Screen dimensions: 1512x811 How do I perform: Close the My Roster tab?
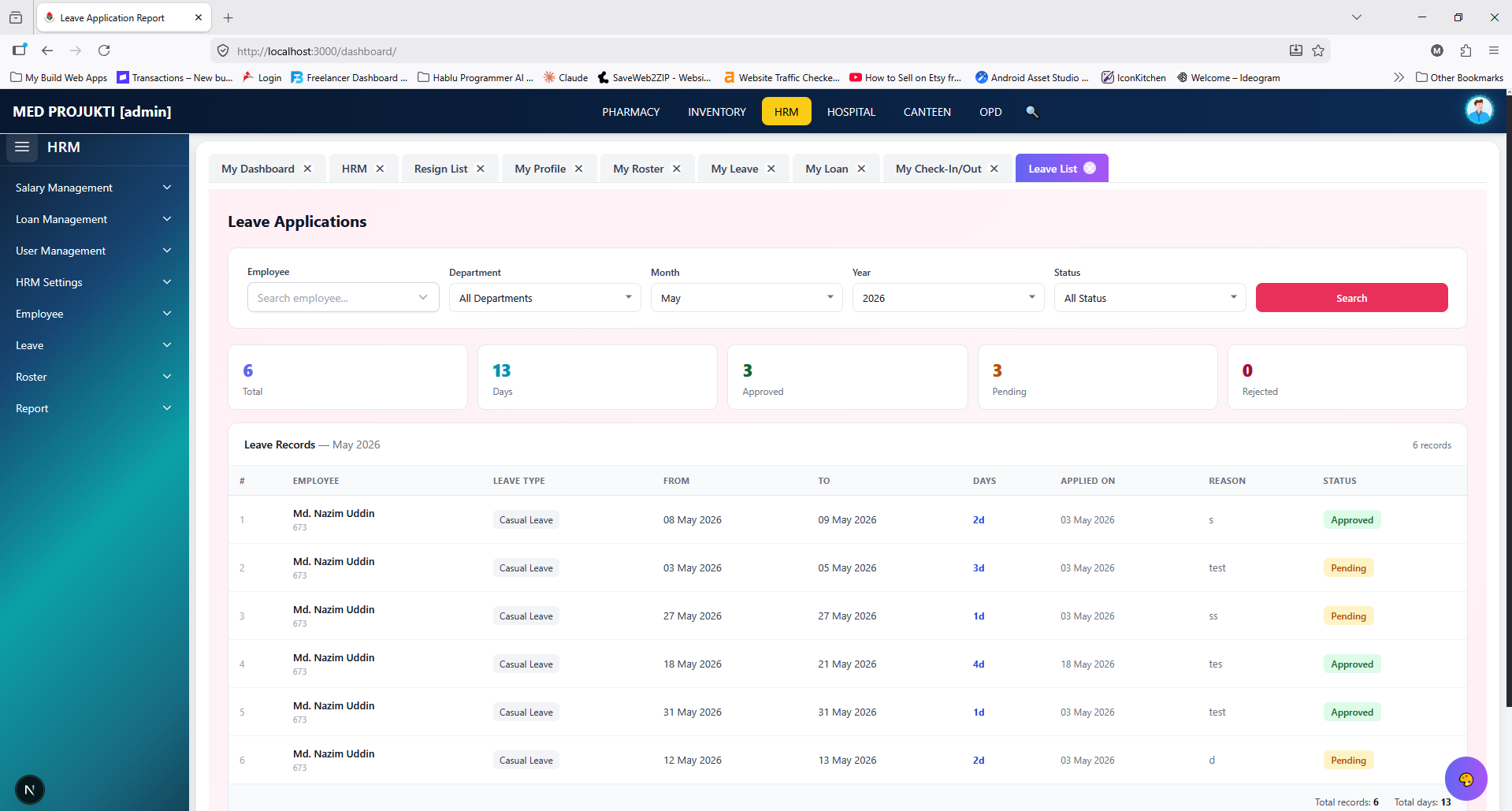(677, 169)
